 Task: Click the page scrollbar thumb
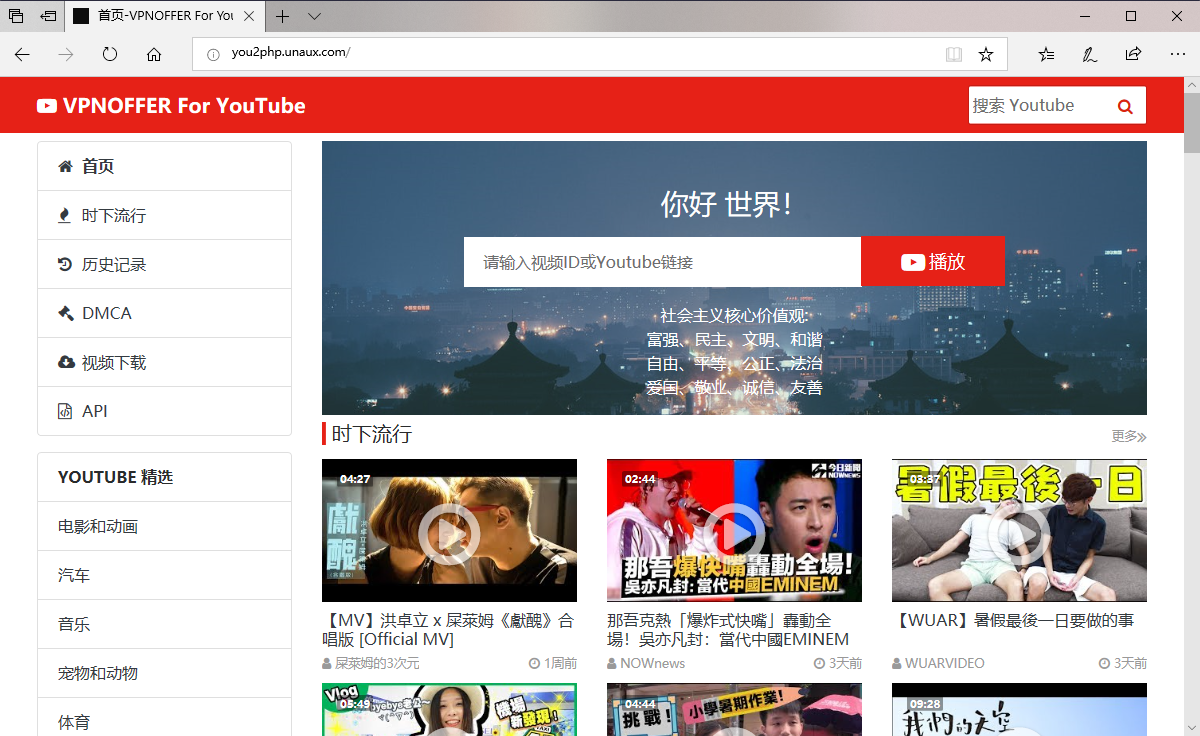tap(1191, 123)
